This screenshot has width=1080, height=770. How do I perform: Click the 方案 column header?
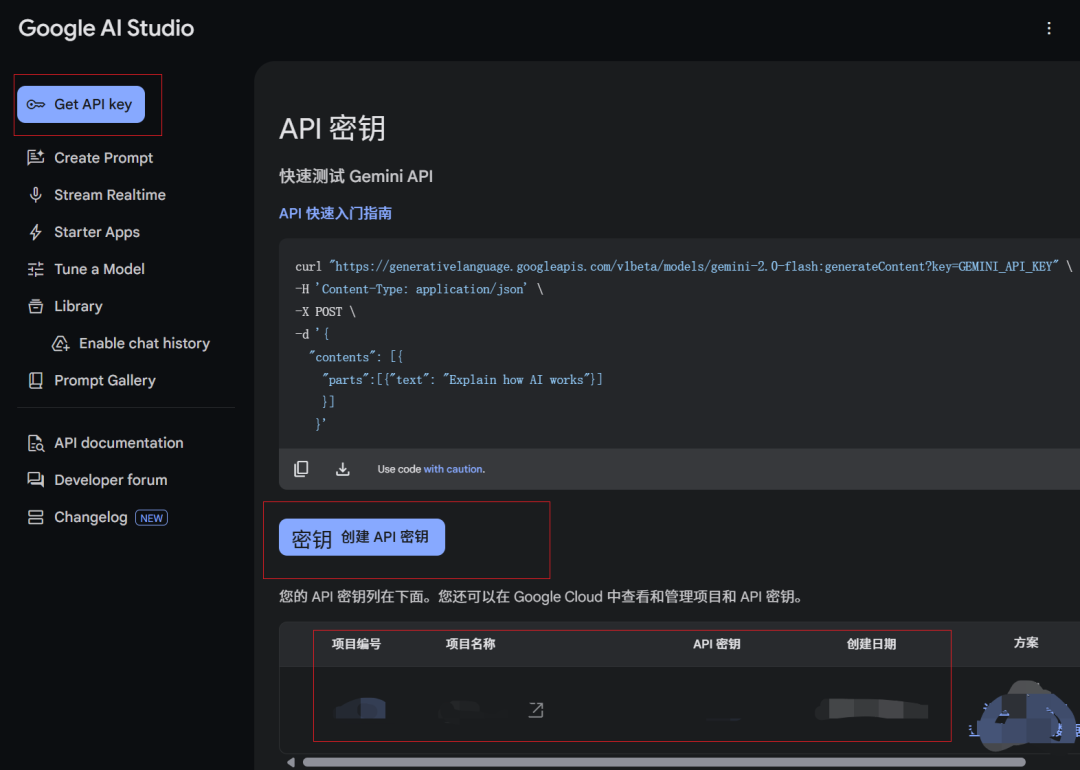click(1026, 643)
